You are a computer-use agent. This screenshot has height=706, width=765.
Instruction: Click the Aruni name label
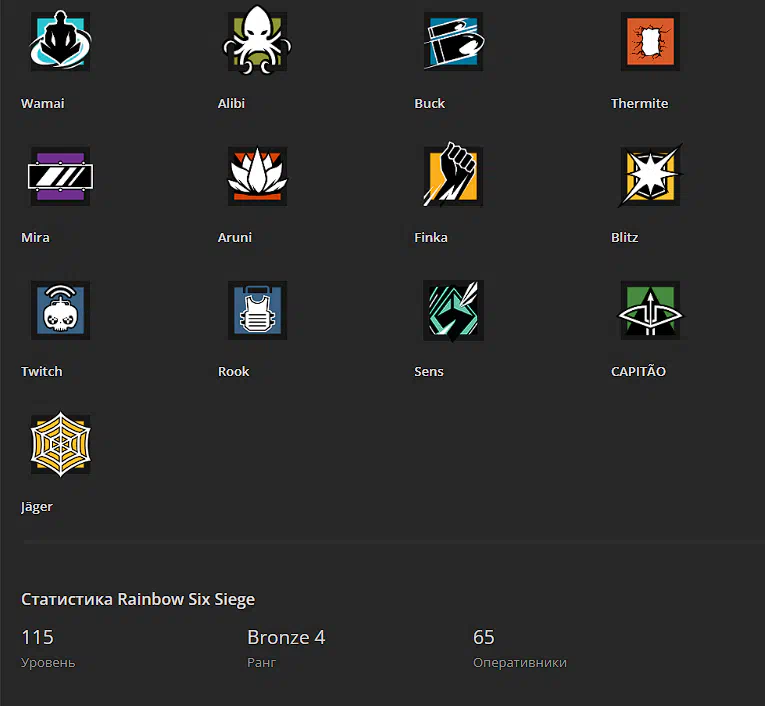coord(235,238)
